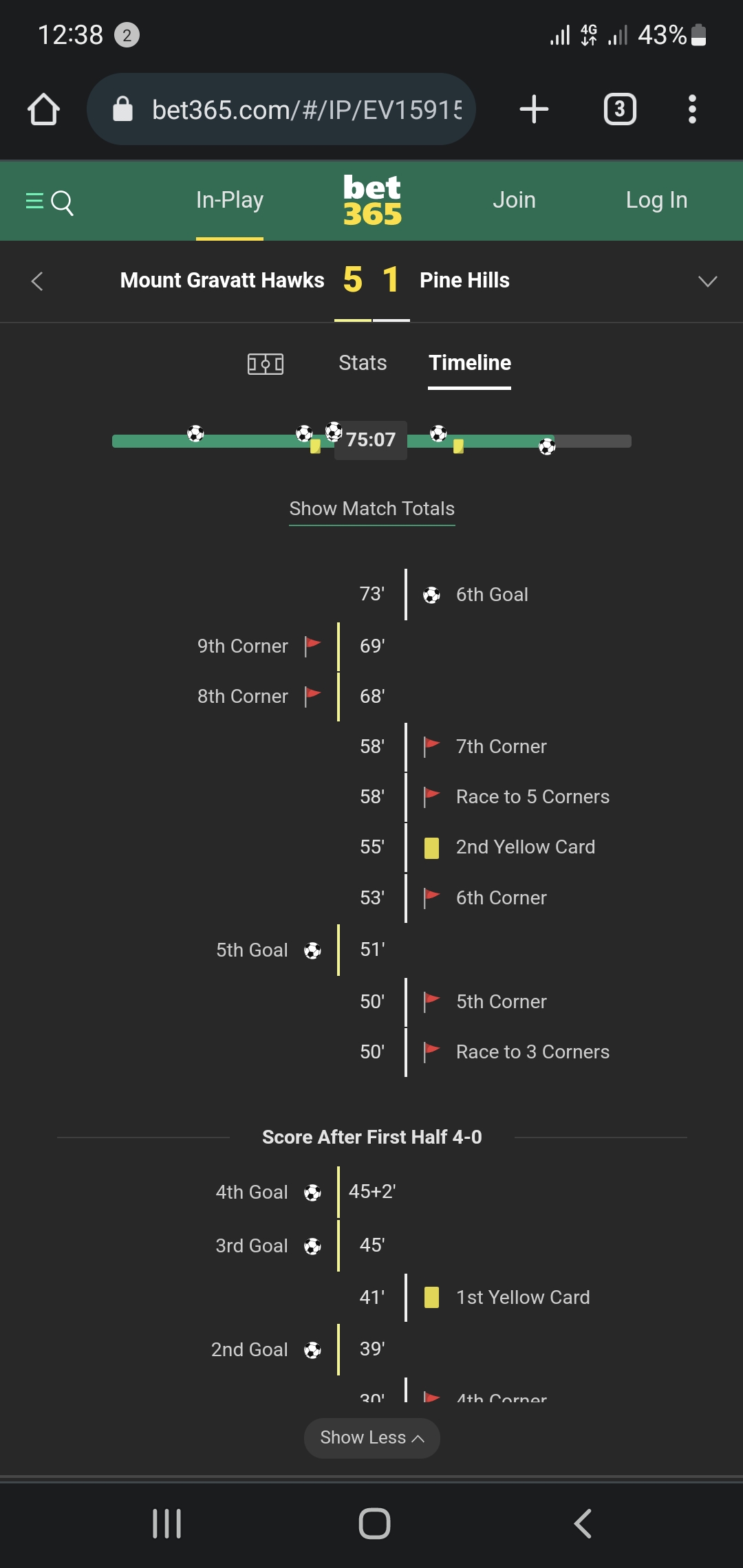Open the browser three-dot menu
The width and height of the screenshot is (743, 1568).
[692, 109]
